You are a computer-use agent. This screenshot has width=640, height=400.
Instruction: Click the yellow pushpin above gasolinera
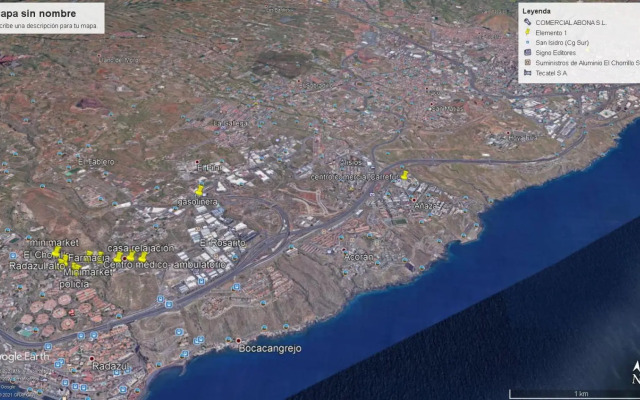pos(199,189)
